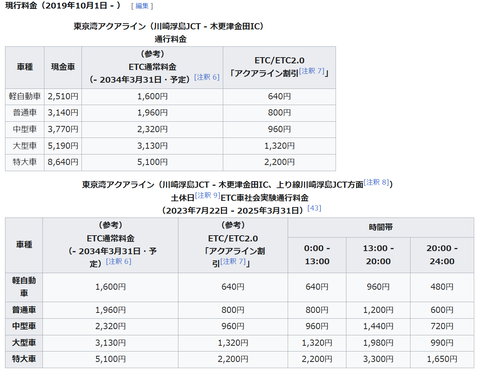This screenshot has height=372, width=480.
Task: Click the 3,770円 cash fare cell
Action: (63, 129)
